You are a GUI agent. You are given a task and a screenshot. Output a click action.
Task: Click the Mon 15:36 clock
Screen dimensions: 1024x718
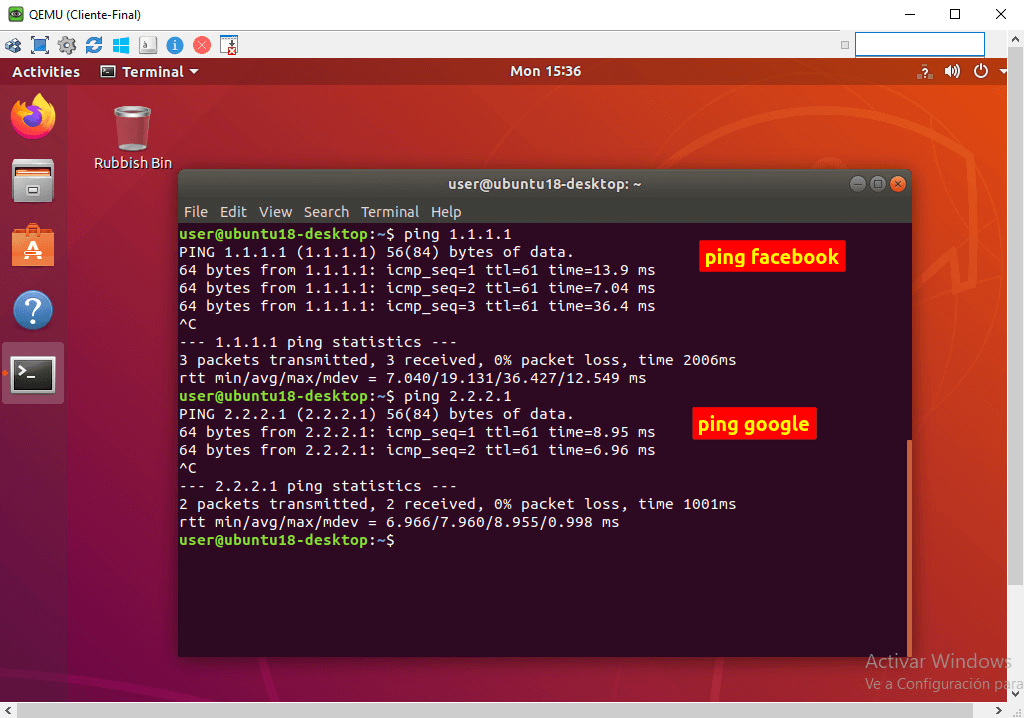545,71
